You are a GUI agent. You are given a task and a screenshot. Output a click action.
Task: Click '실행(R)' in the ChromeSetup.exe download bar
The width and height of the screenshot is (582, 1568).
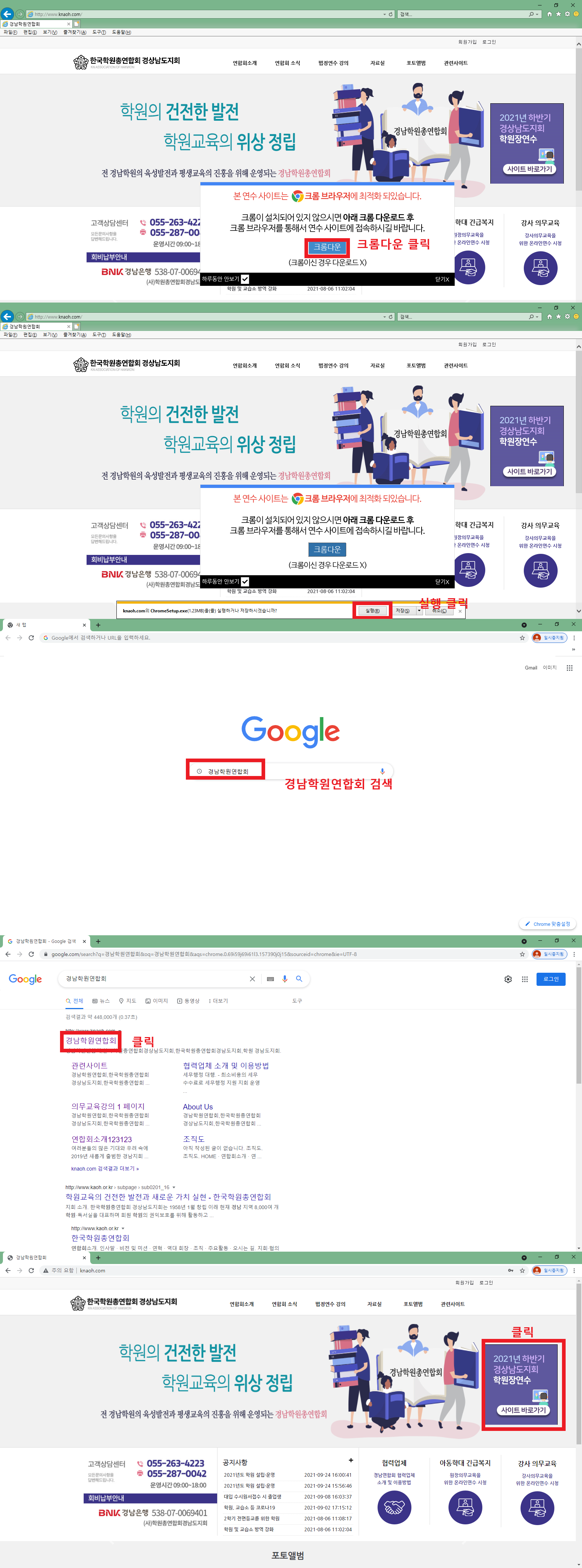(372, 611)
